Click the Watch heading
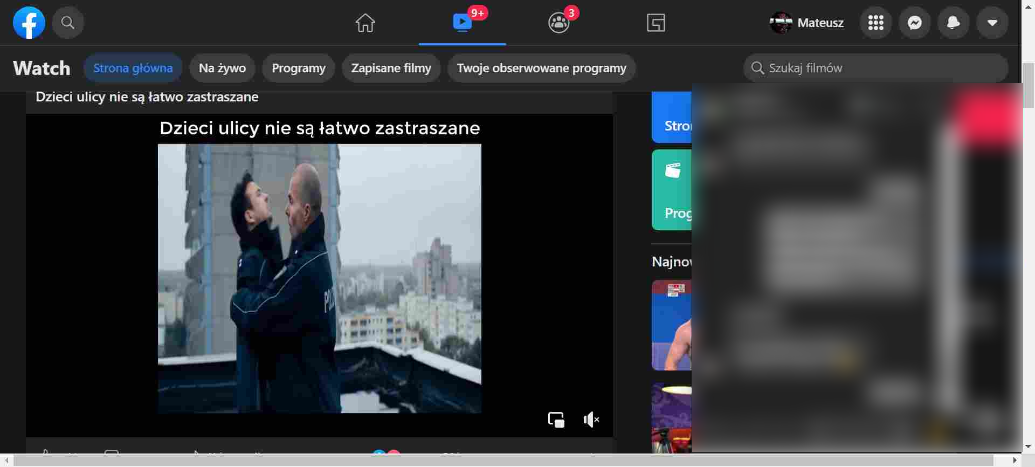This screenshot has width=1035, height=467. pyautogui.click(x=42, y=68)
